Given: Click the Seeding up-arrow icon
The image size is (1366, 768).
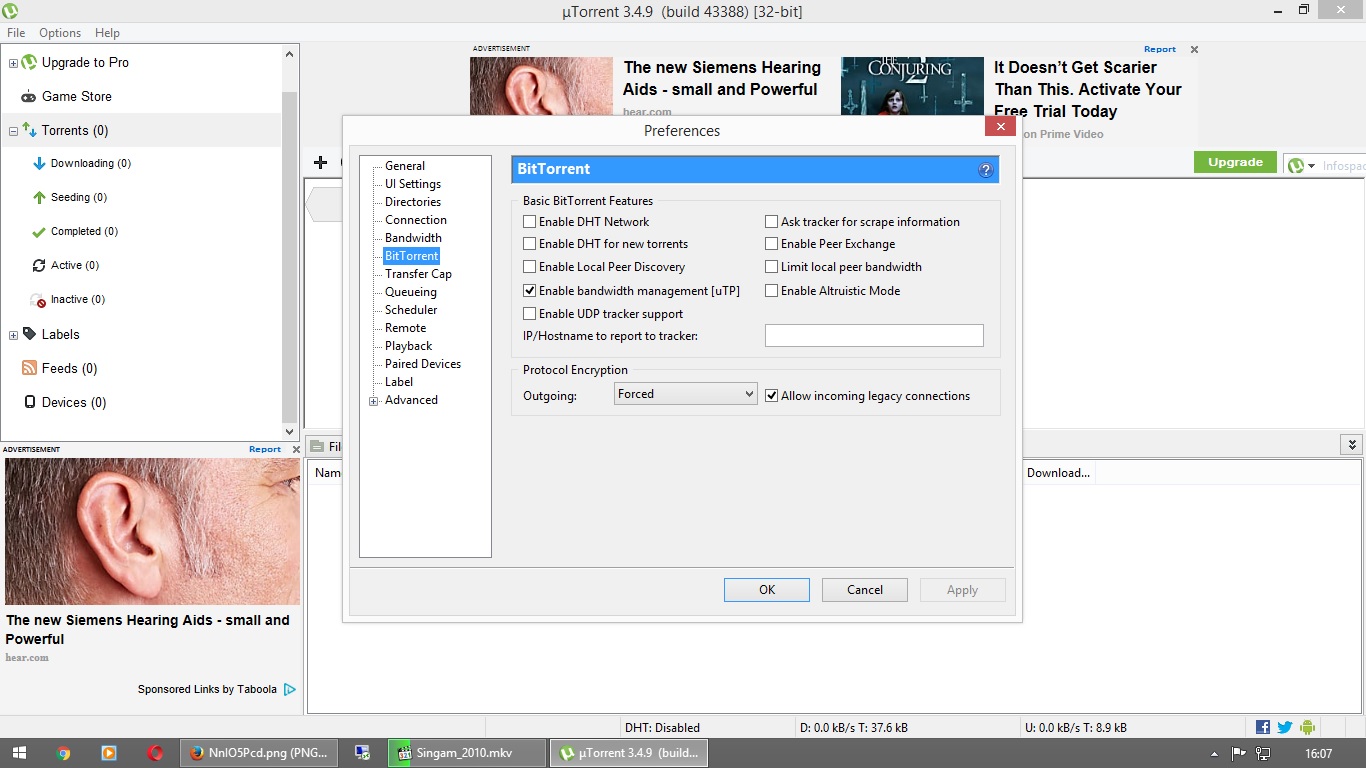Looking at the screenshot, I should (x=39, y=197).
